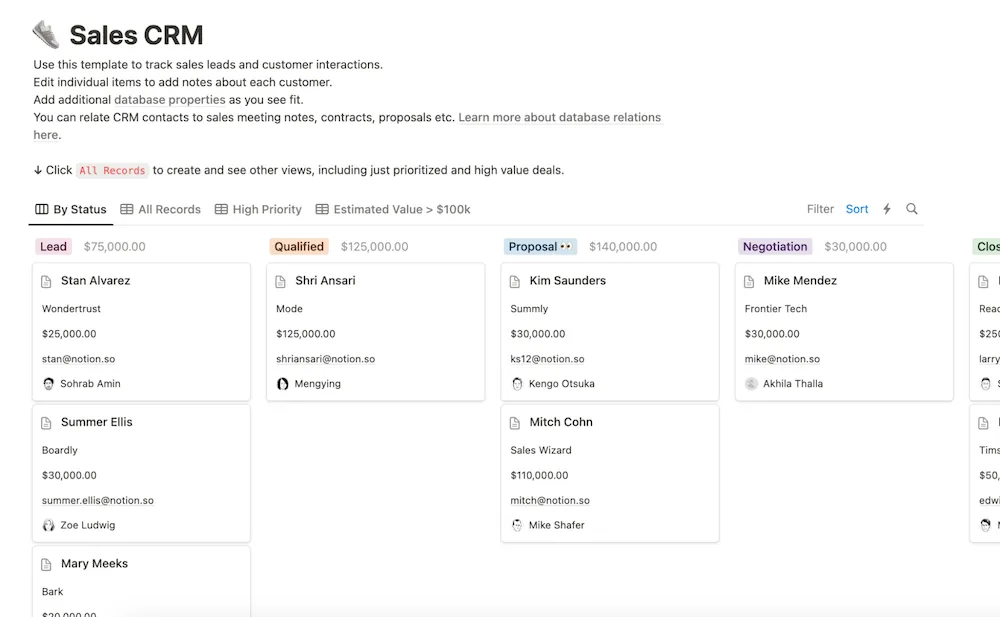Image resolution: width=1000 pixels, height=617 pixels.
Task: Click the shoe emoji next to Sales CRM title
Action: tap(43, 33)
